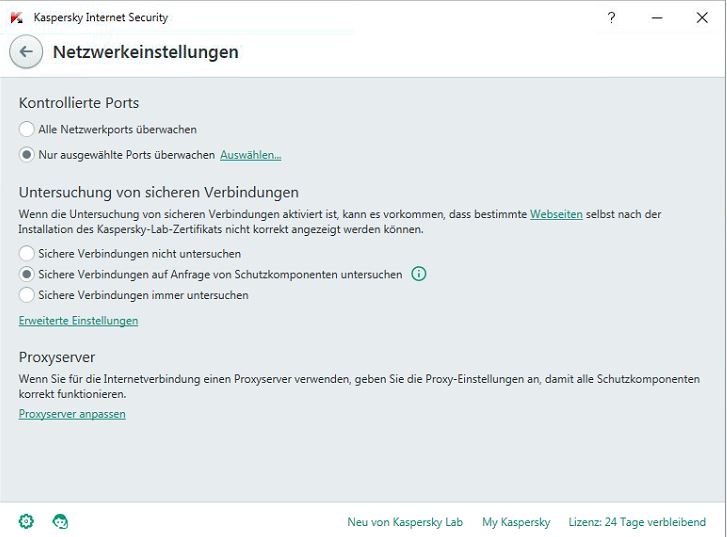Click the Kontrollierte Ports heading

[x=79, y=102]
